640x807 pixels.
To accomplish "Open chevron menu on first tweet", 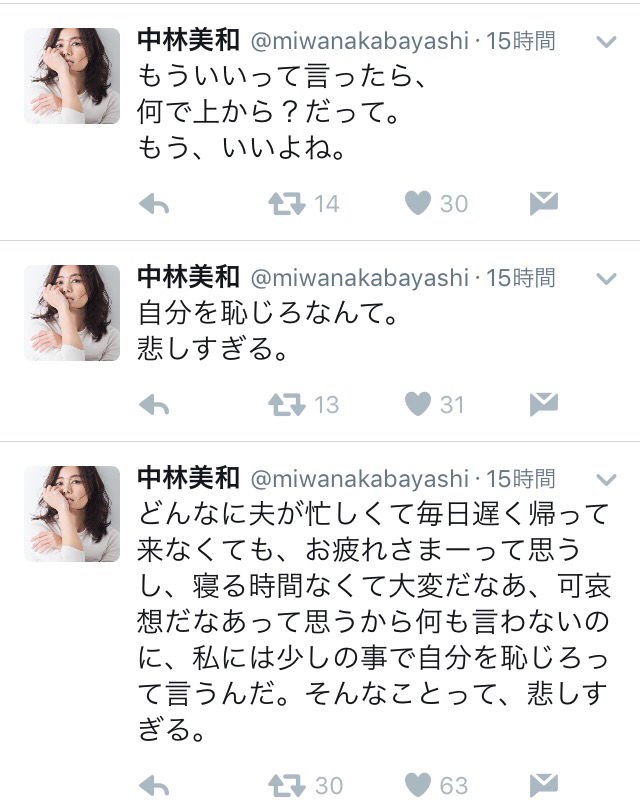I will click(606, 42).
